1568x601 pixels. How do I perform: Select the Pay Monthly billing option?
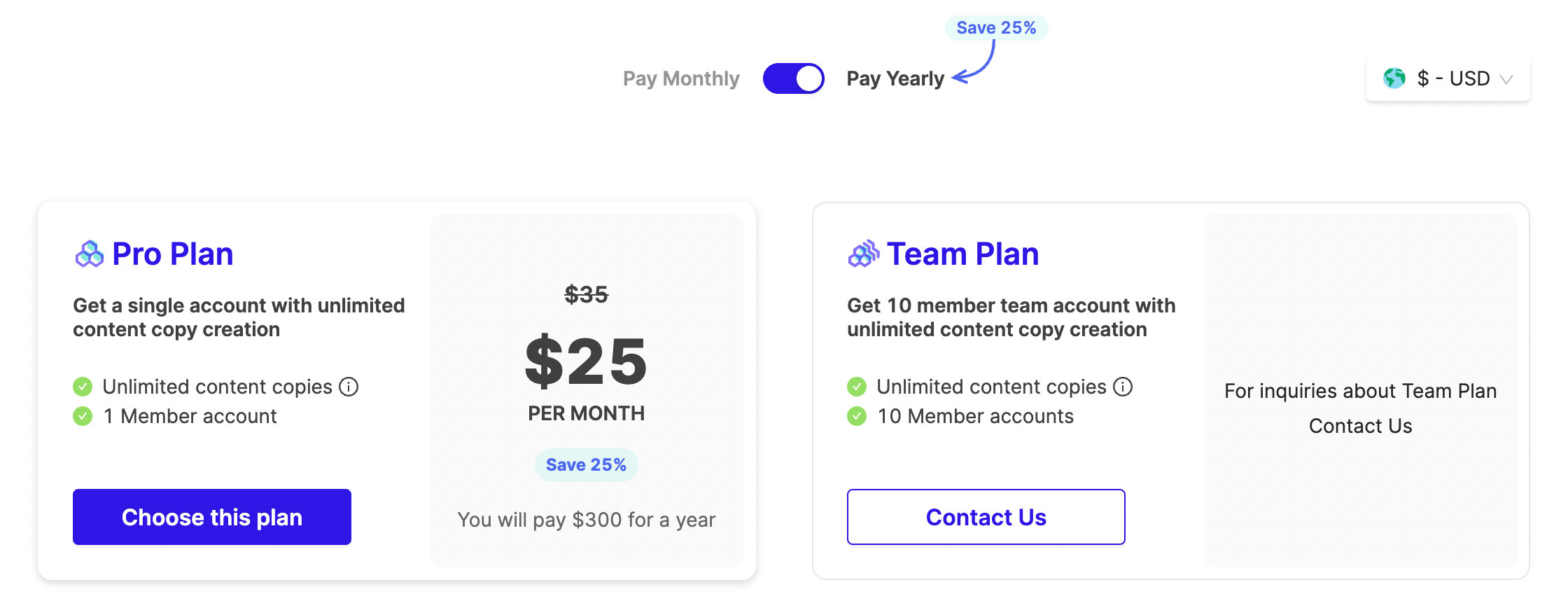[681, 78]
